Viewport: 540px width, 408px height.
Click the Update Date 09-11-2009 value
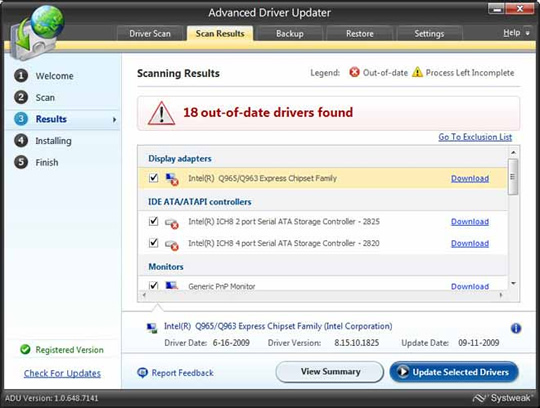click(x=478, y=343)
